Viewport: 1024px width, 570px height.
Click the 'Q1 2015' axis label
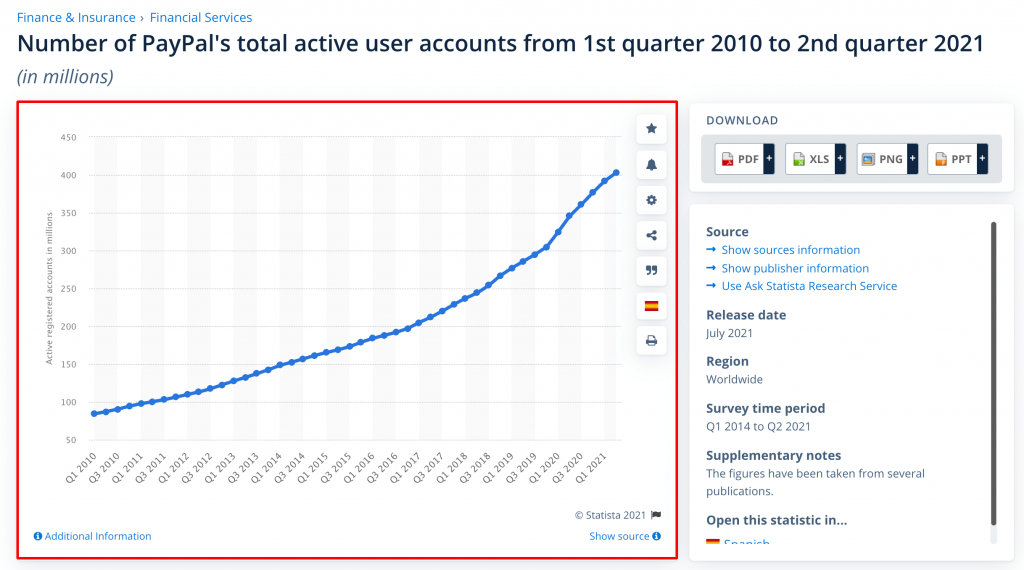(x=313, y=468)
